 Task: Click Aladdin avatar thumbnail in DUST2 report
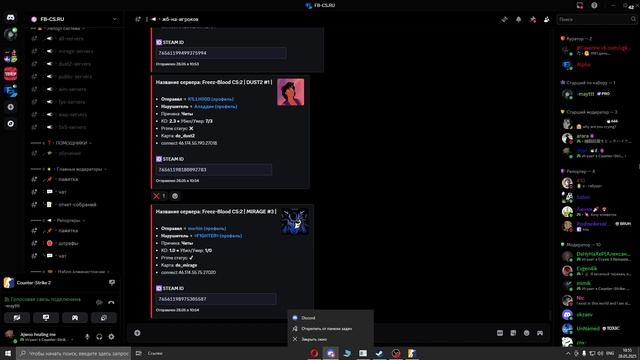coord(291,92)
